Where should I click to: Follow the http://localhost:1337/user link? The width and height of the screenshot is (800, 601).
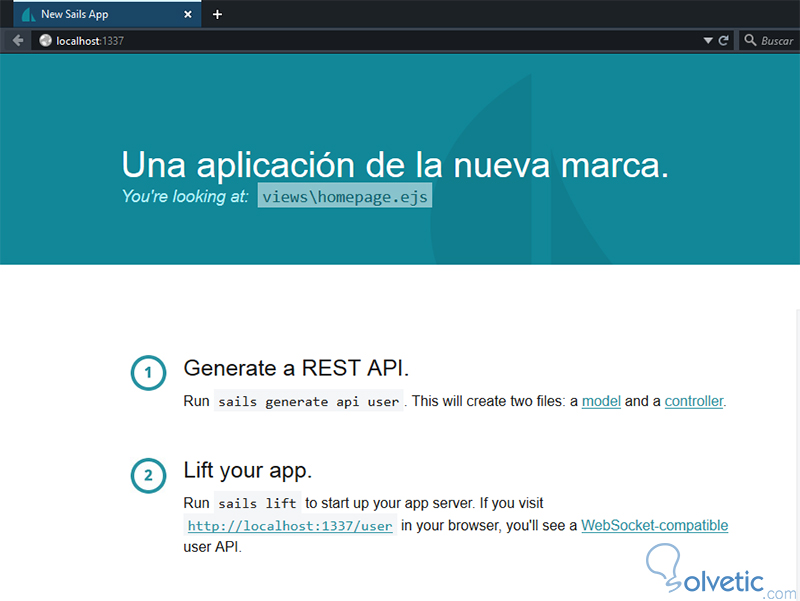point(290,525)
